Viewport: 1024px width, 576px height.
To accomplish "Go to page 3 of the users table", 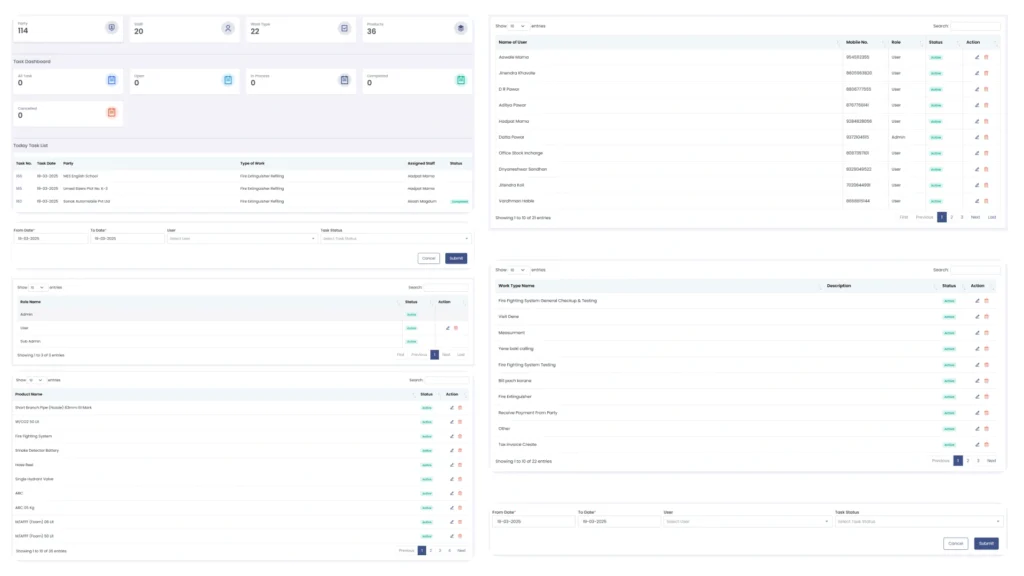I will coord(962,217).
